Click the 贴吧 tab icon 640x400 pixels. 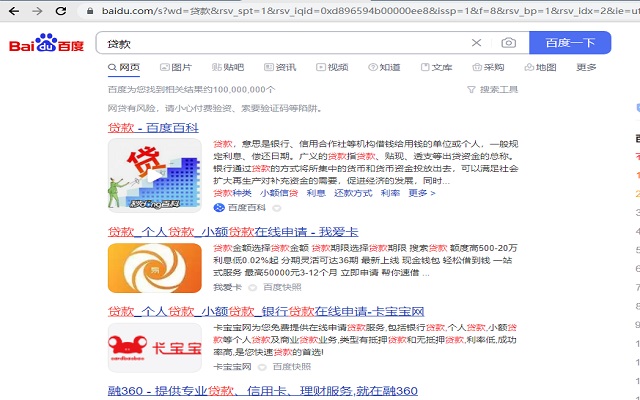(216, 67)
